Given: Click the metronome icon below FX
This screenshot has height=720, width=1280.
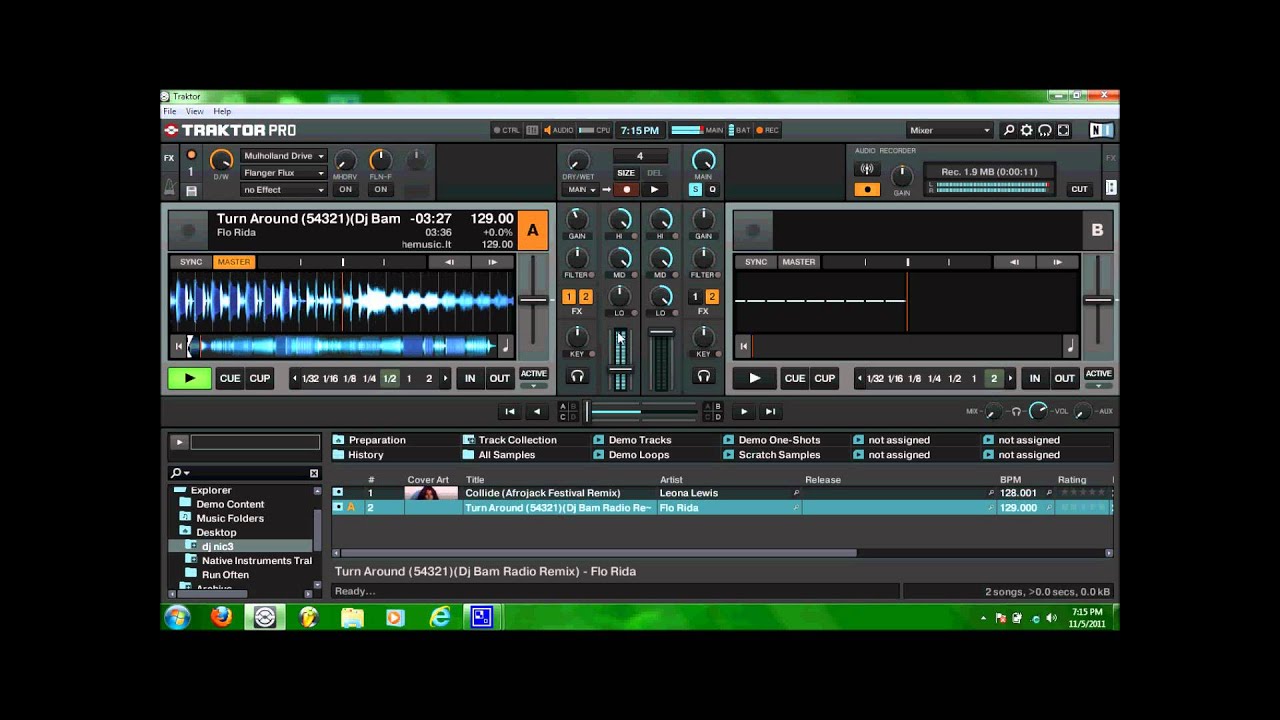Looking at the screenshot, I should point(170,188).
